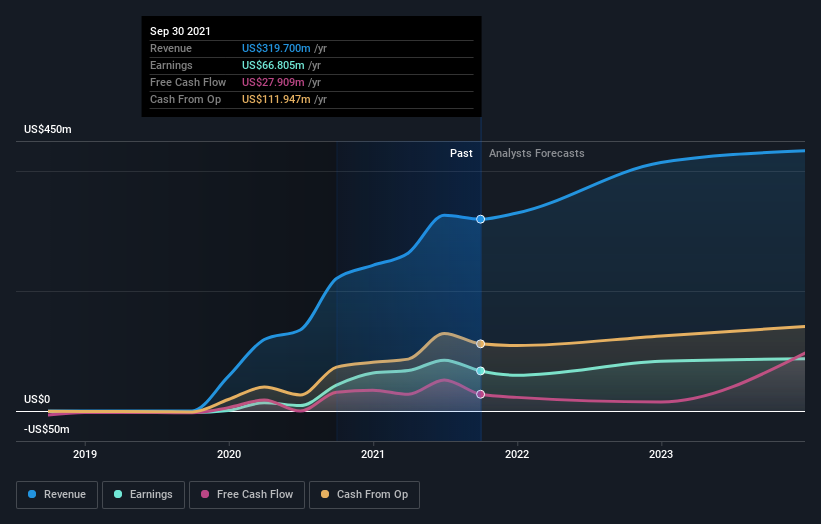Image resolution: width=821 pixels, height=524 pixels.
Task: Click the US$0 y-axis label
Action: (37, 399)
